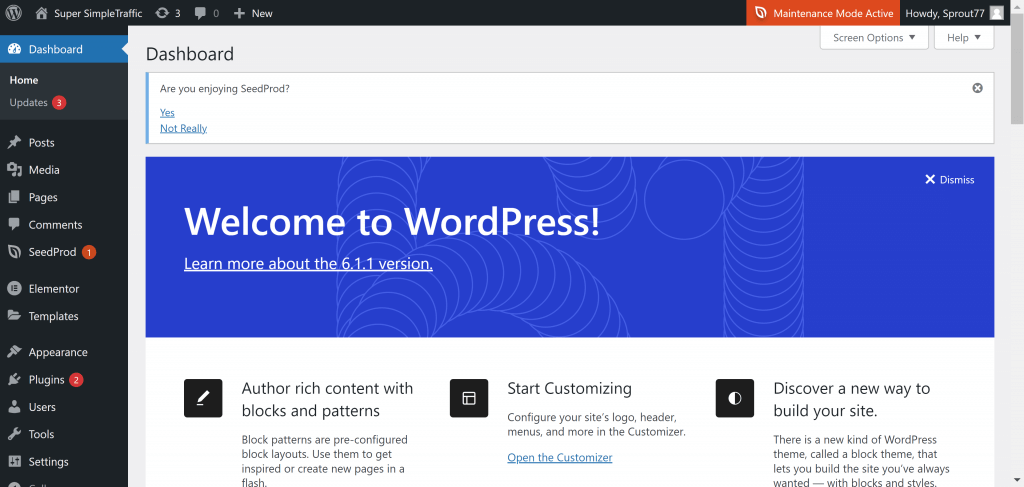The image size is (1024, 487).
Task: Click the Welcome to WordPress! heading
Action: 392,221
